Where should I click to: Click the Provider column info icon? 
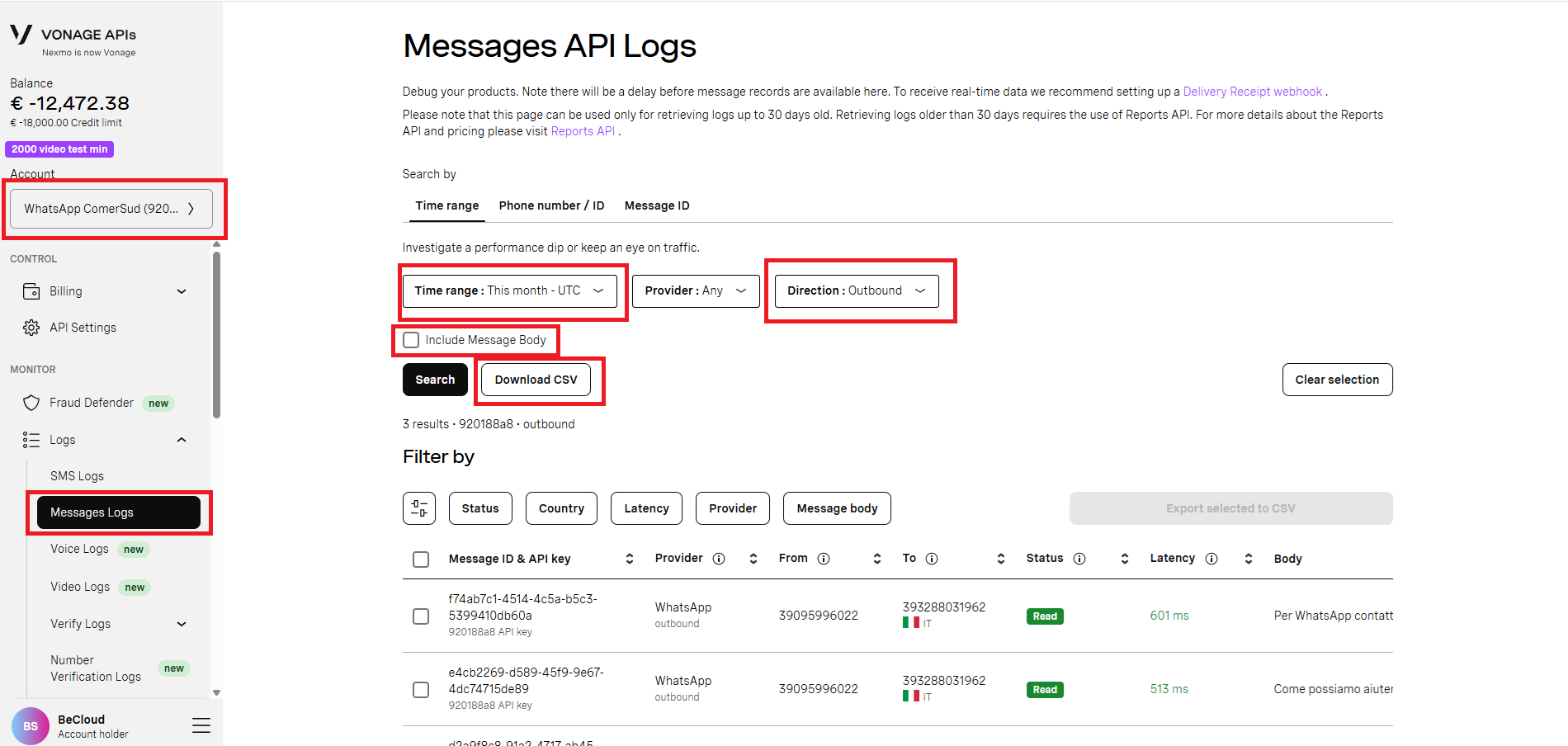[x=719, y=559]
